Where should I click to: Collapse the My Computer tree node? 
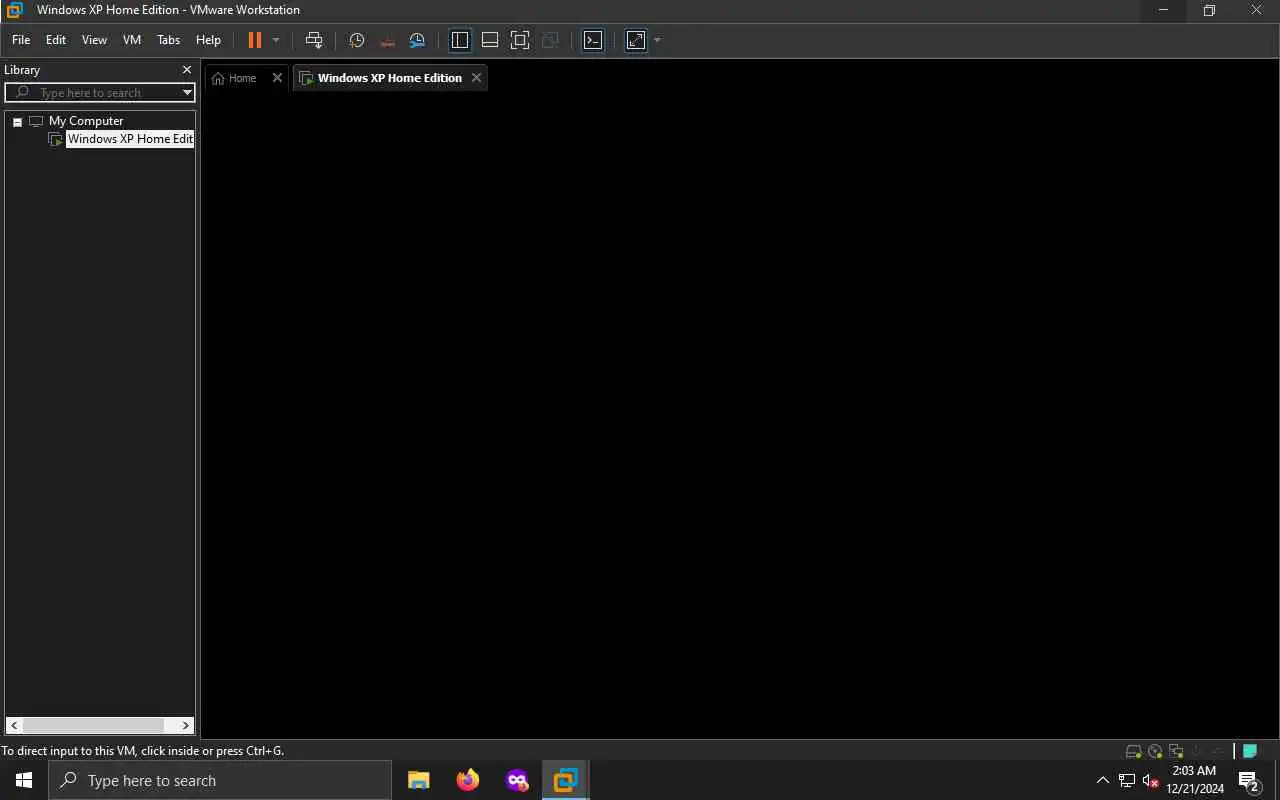[17, 121]
